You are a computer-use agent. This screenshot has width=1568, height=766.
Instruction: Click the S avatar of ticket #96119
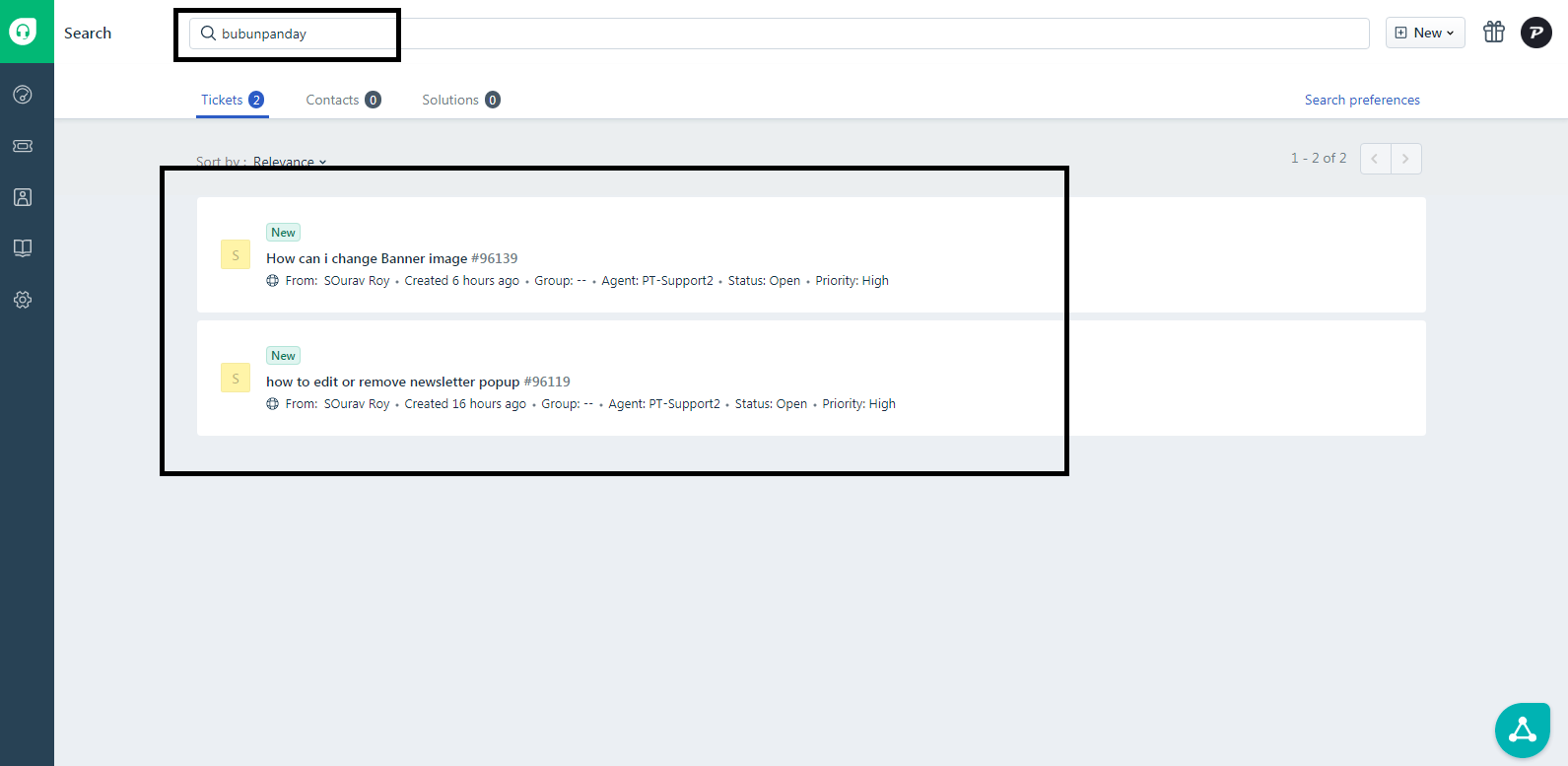click(x=236, y=379)
